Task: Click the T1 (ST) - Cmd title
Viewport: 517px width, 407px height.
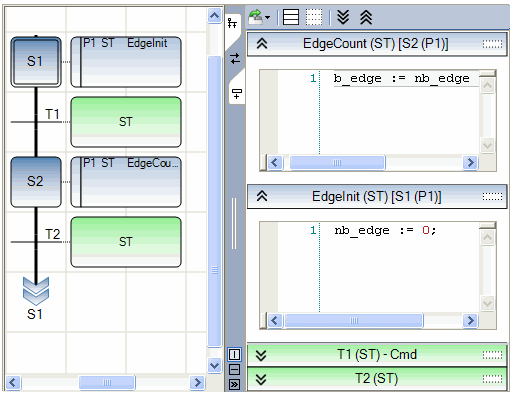Action: (377, 354)
